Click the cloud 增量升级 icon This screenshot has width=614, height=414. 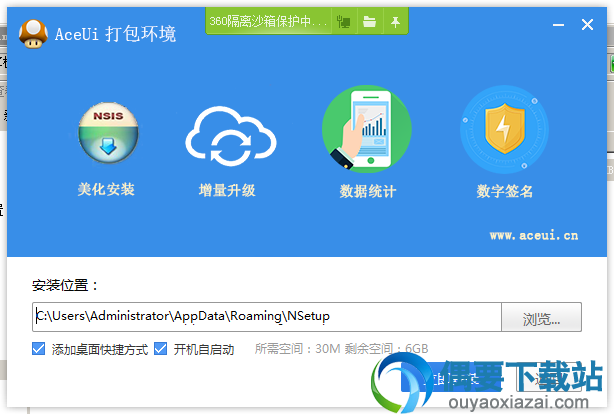[231, 136]
